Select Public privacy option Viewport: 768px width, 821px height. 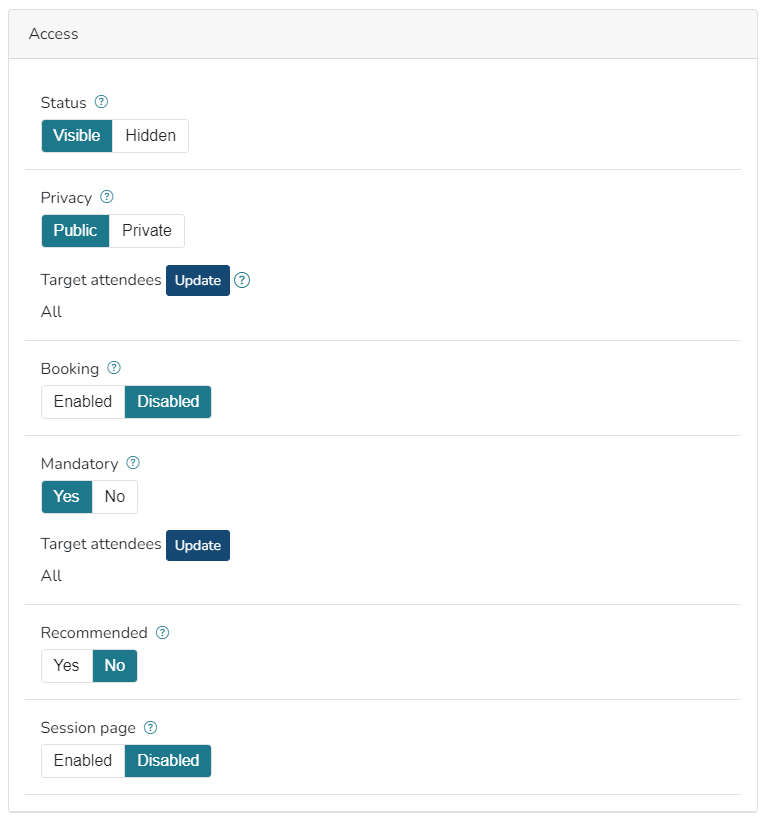click(75, 231)
